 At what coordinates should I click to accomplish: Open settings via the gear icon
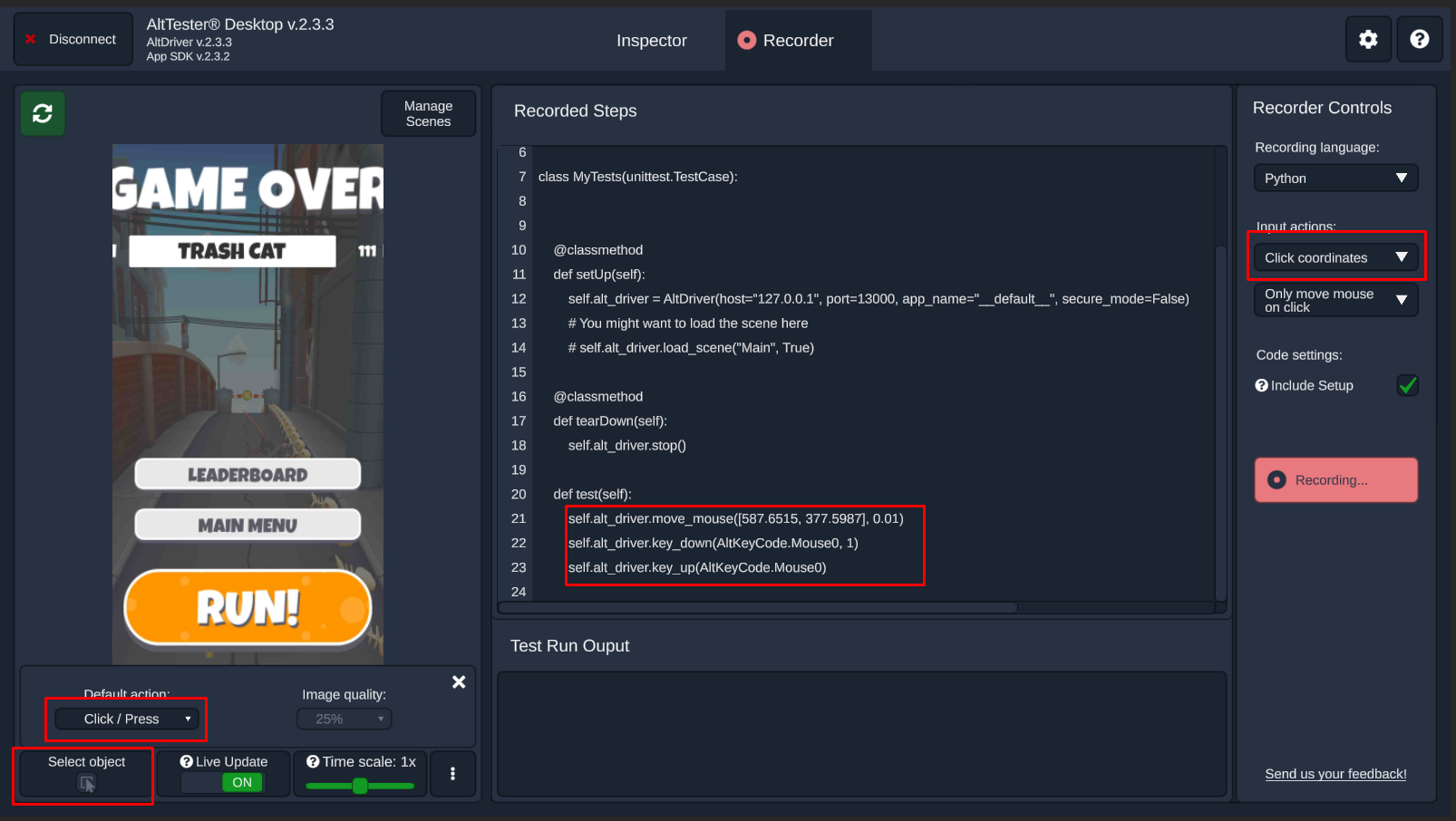coord(1368,39)
